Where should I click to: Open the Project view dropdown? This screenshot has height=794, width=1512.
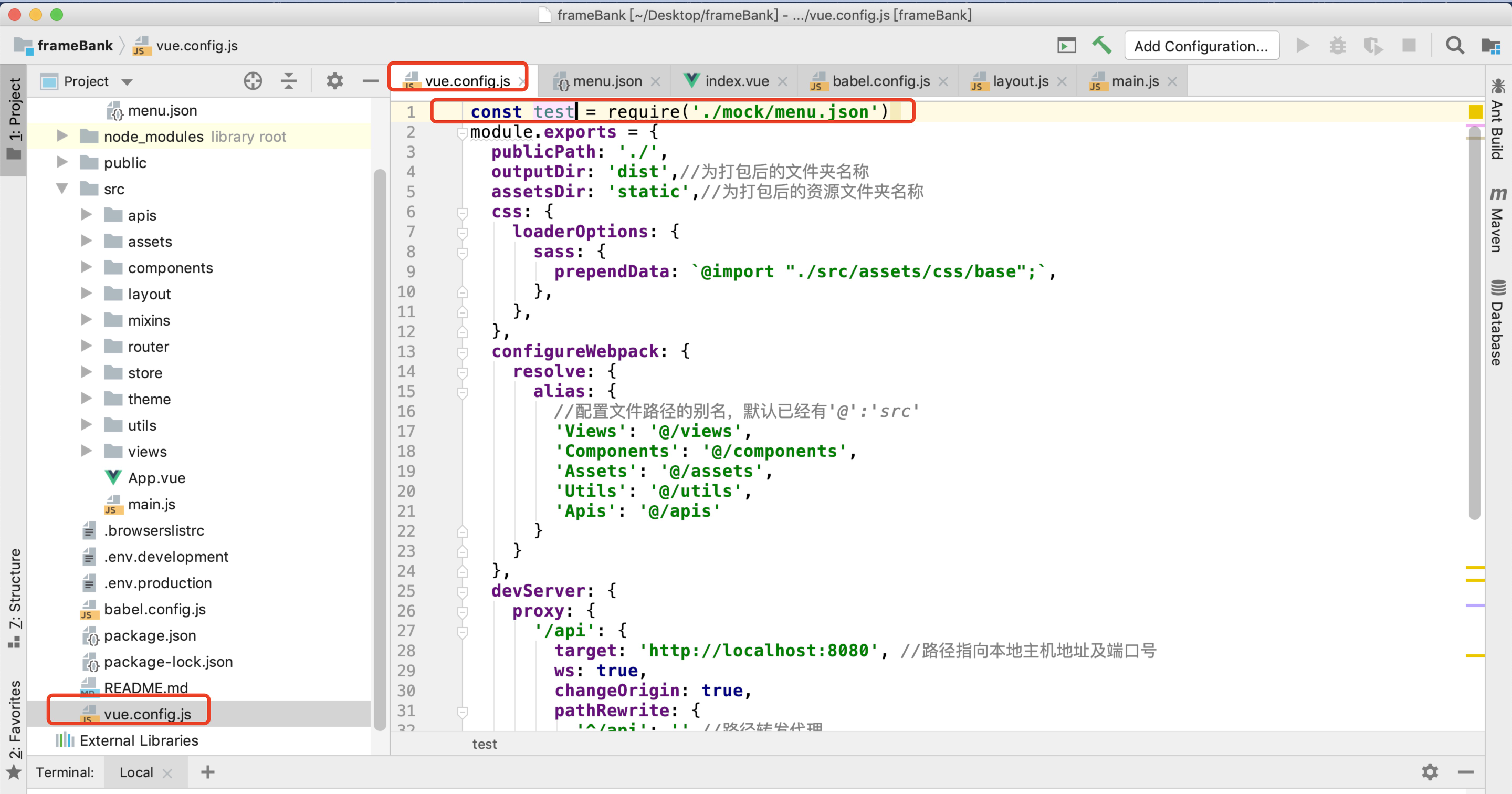click(x=127, y=81)
